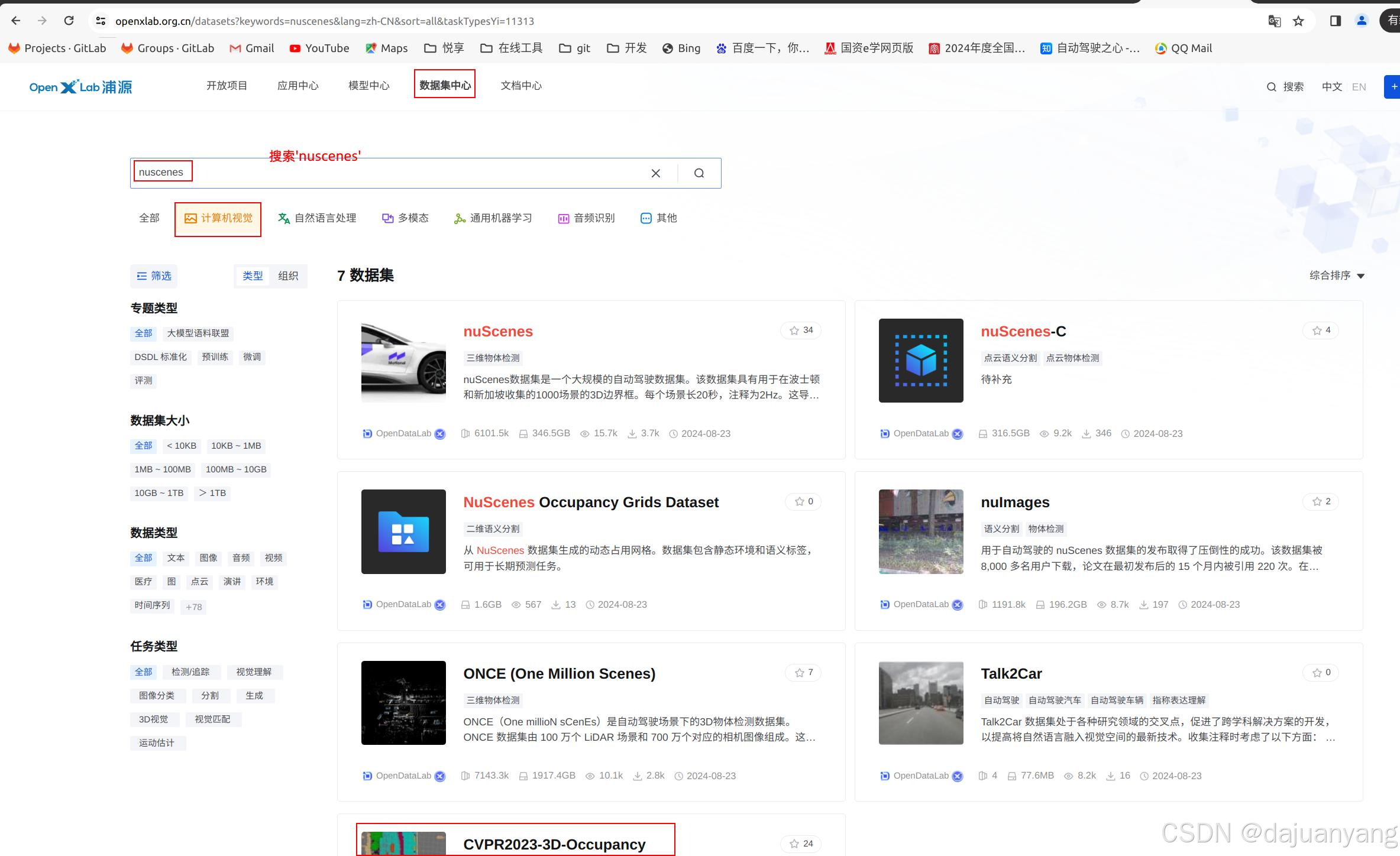Clear the nuscenes search text with X
The height and width of the screenshot is (856, 1400).
click(x=655, y=173)
